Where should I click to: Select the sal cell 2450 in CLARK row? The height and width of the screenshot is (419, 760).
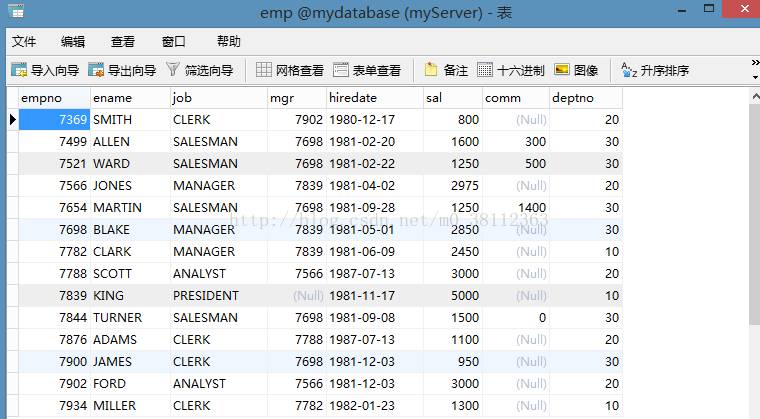click(x=453, y=252)
